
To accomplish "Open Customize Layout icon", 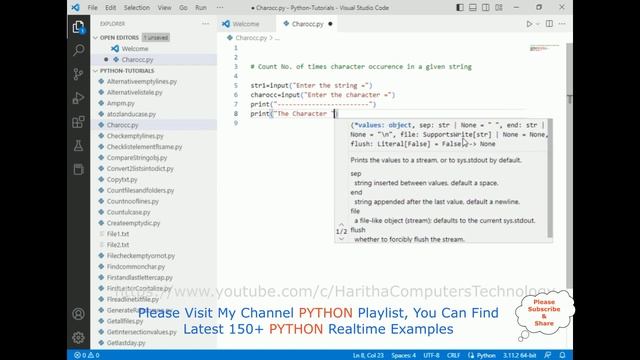I will coord(499,7).
